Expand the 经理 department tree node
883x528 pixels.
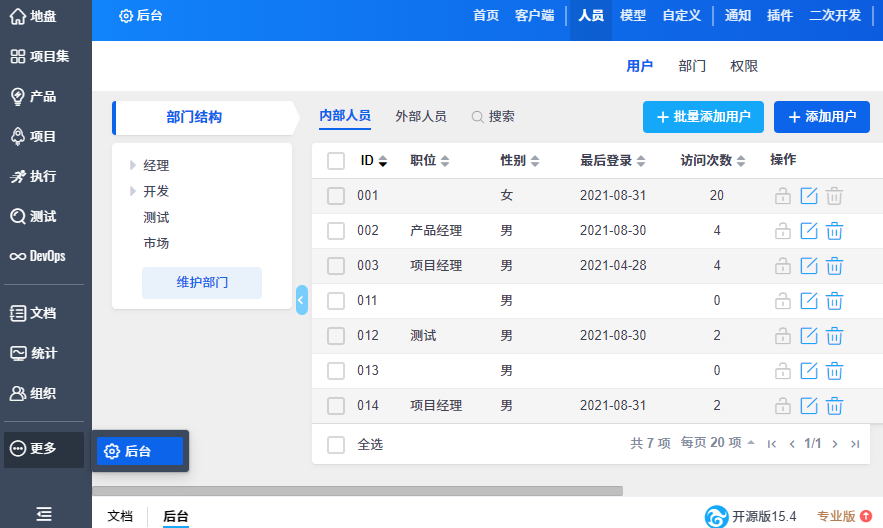coord(132,166)
